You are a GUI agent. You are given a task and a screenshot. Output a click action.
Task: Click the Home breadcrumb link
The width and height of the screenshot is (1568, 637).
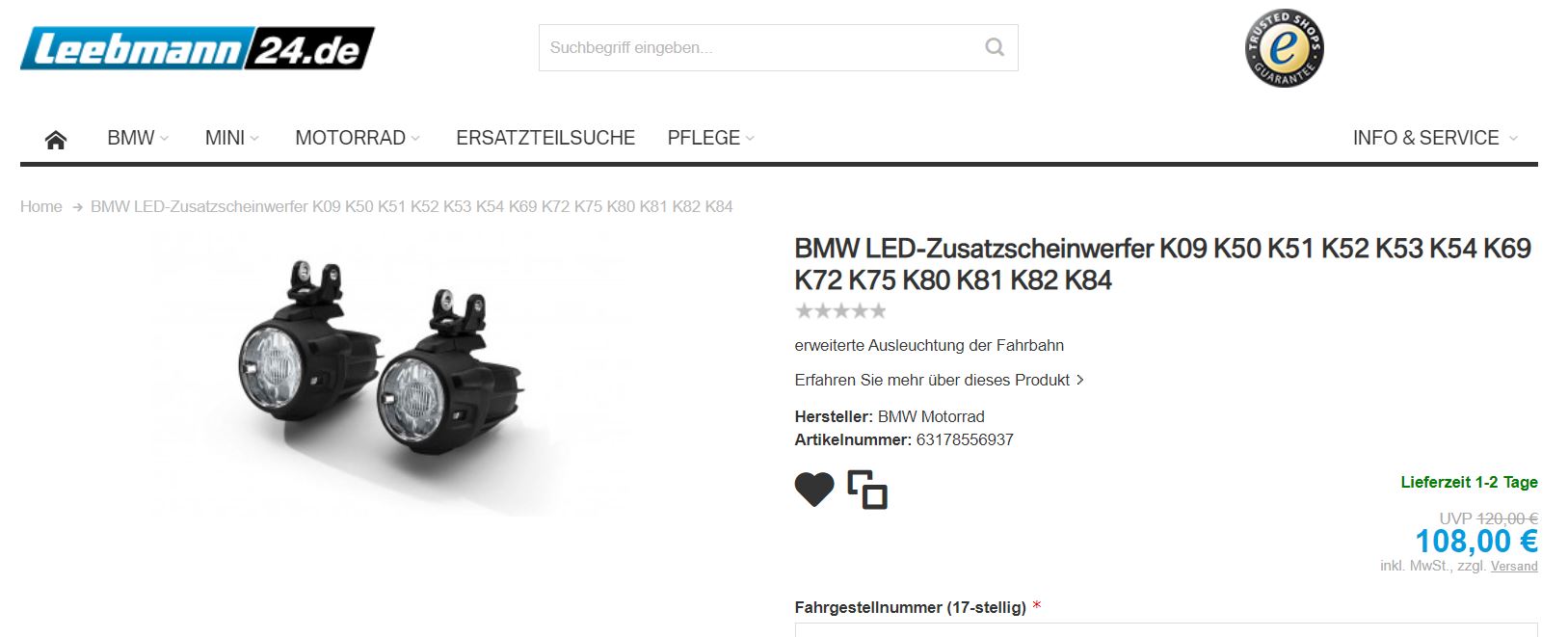click(41, 206)
